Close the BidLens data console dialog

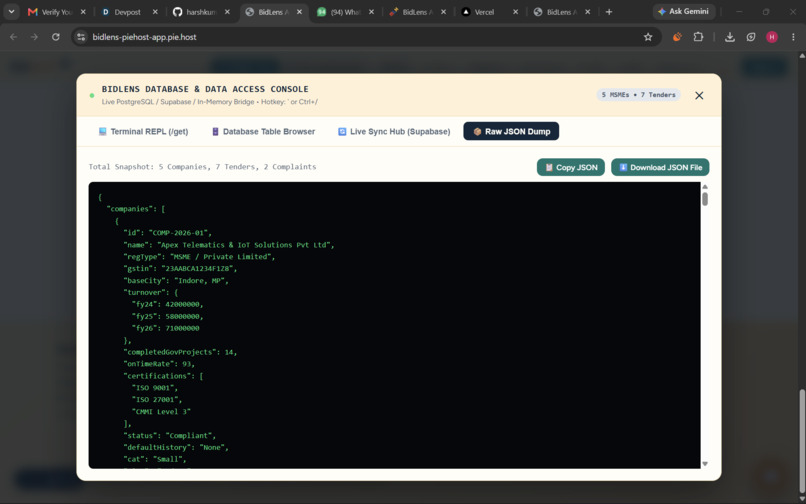(x=699, y=96)
